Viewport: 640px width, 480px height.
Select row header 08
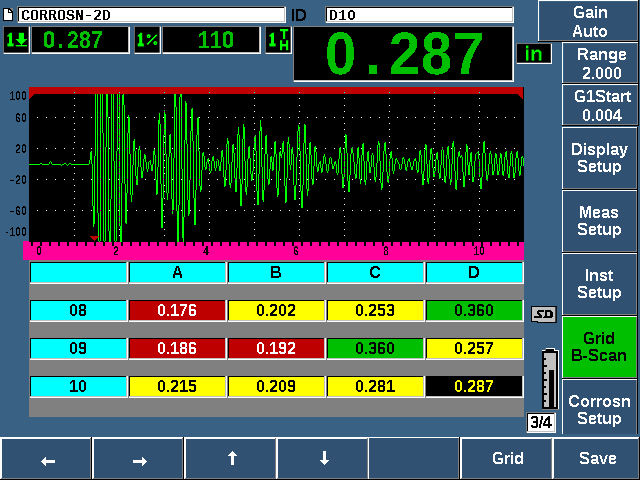pos(78,311)
